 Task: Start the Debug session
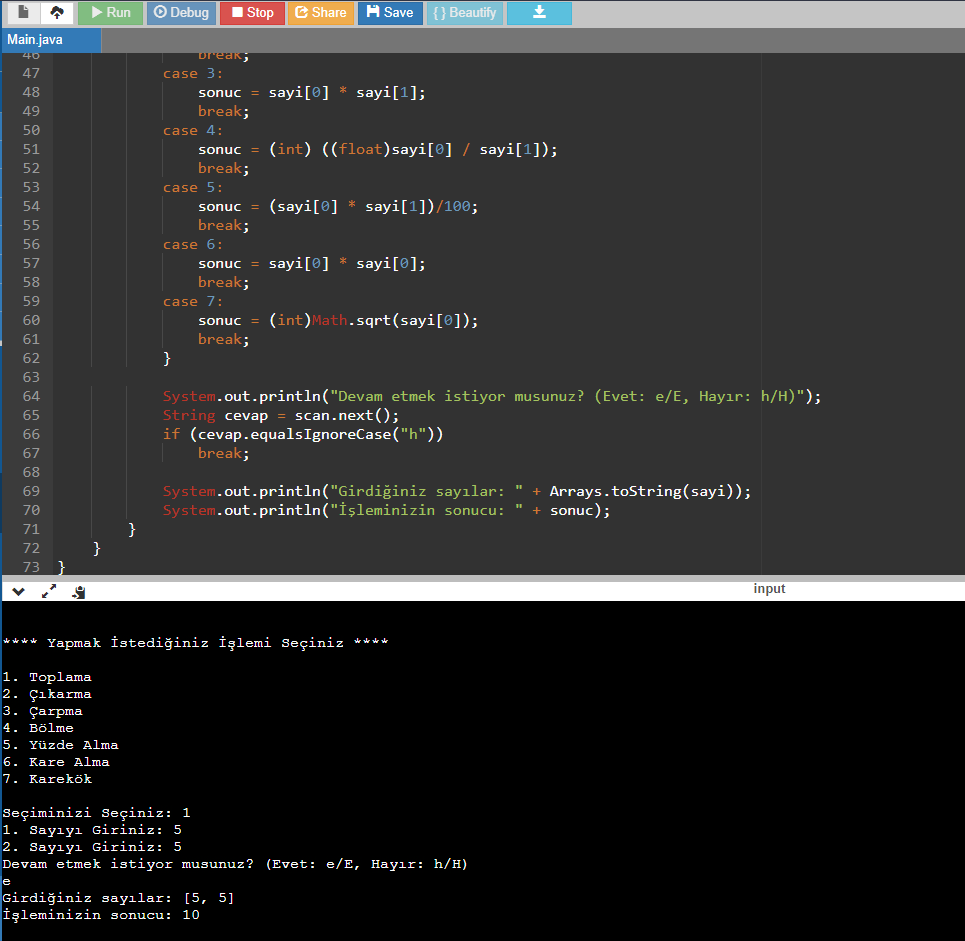181,13
